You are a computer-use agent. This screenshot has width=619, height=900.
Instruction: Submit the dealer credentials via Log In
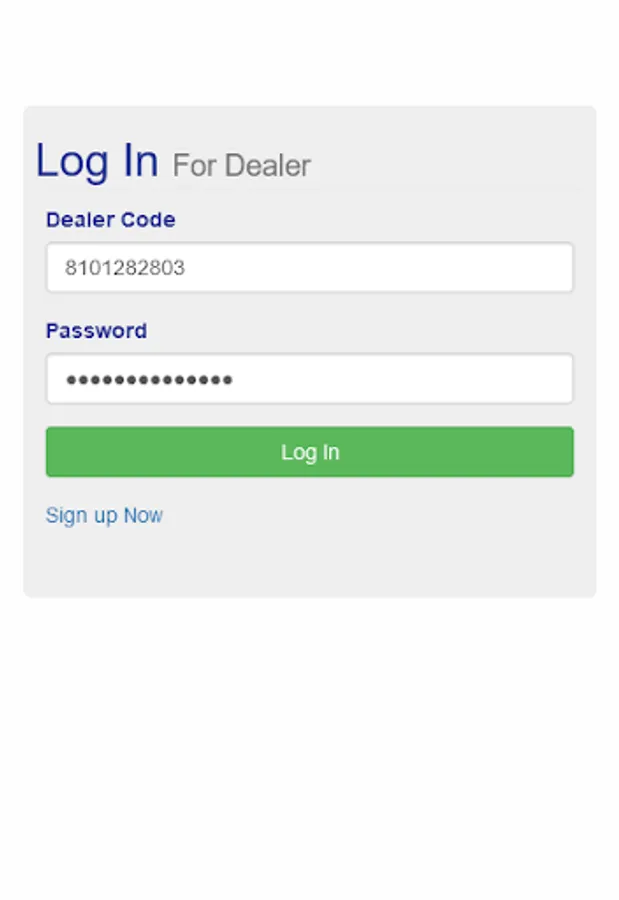310,452
